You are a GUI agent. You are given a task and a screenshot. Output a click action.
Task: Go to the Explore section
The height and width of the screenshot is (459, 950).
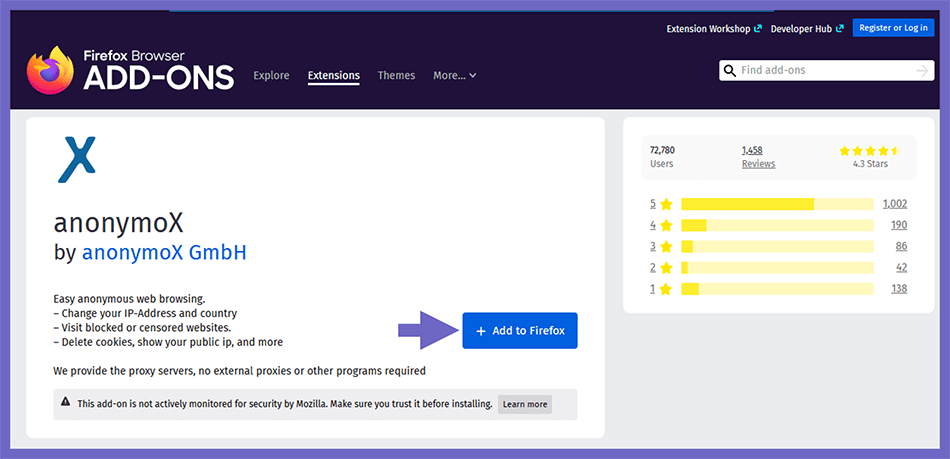click(271, 76)
